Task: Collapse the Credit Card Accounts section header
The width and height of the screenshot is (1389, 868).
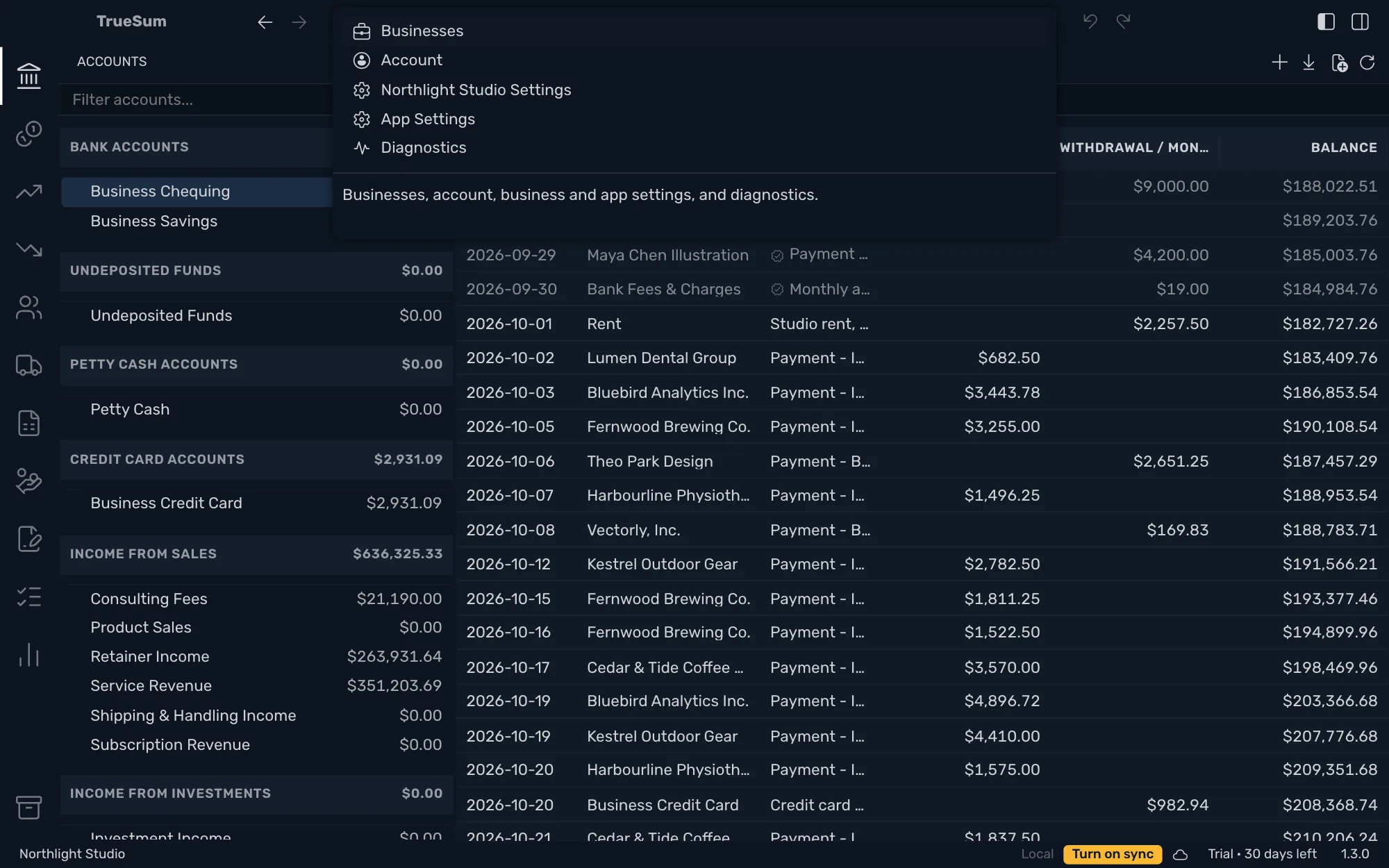Action: pyautogui.click(x=256, y=460)
